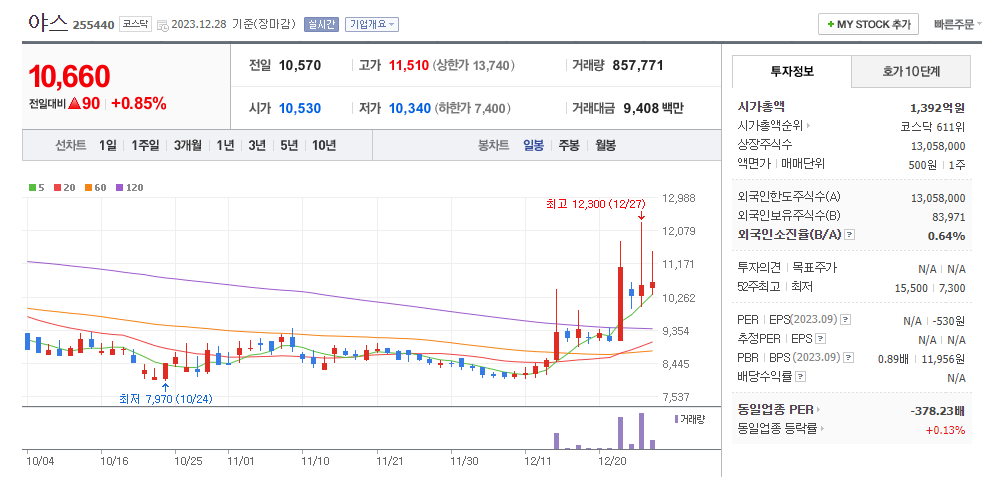Click the red up-triangle next to 90
The height and width of the screenshot is (477, 990).
tap(74, 104)
